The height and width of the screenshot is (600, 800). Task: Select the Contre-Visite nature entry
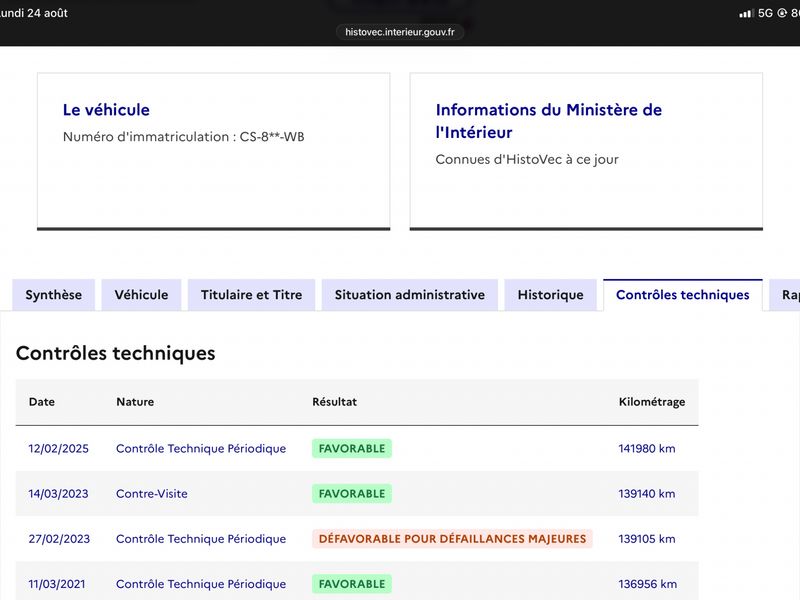click(x=152, y=493)
